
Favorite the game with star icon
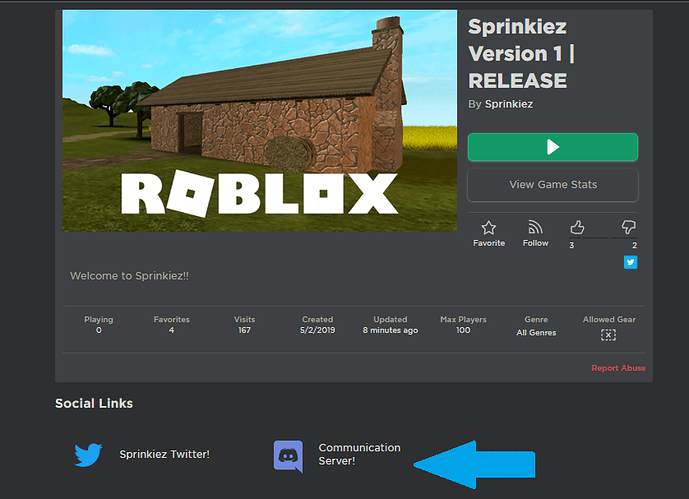(489, 228)
